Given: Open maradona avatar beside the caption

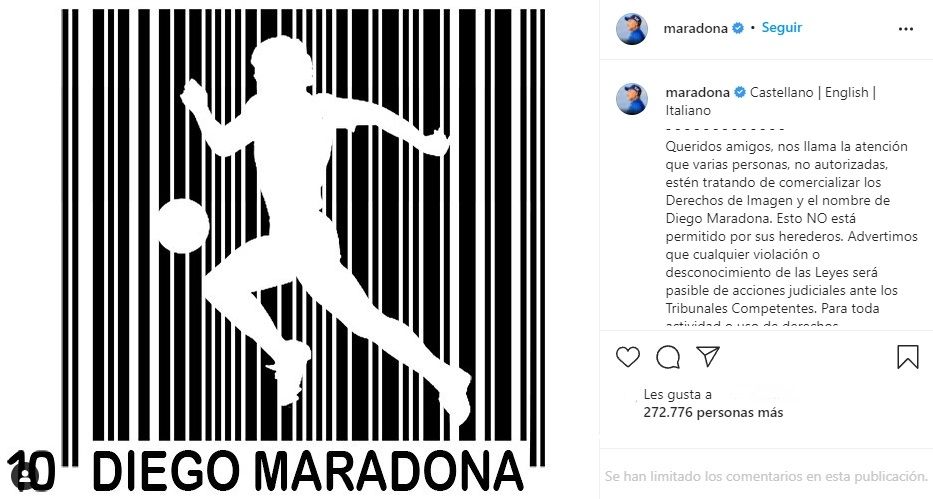Looking at the screenshot, I should (x=632, y=99).
